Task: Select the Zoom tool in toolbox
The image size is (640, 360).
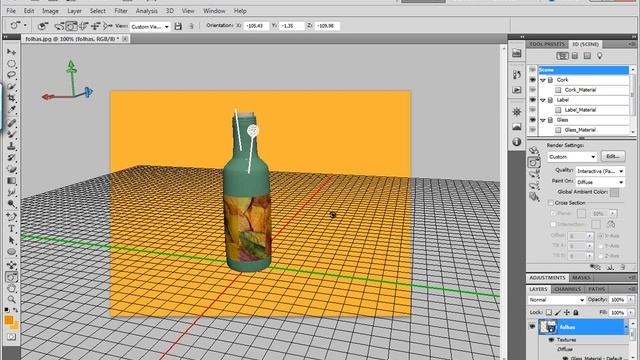Action: (11, 299)
